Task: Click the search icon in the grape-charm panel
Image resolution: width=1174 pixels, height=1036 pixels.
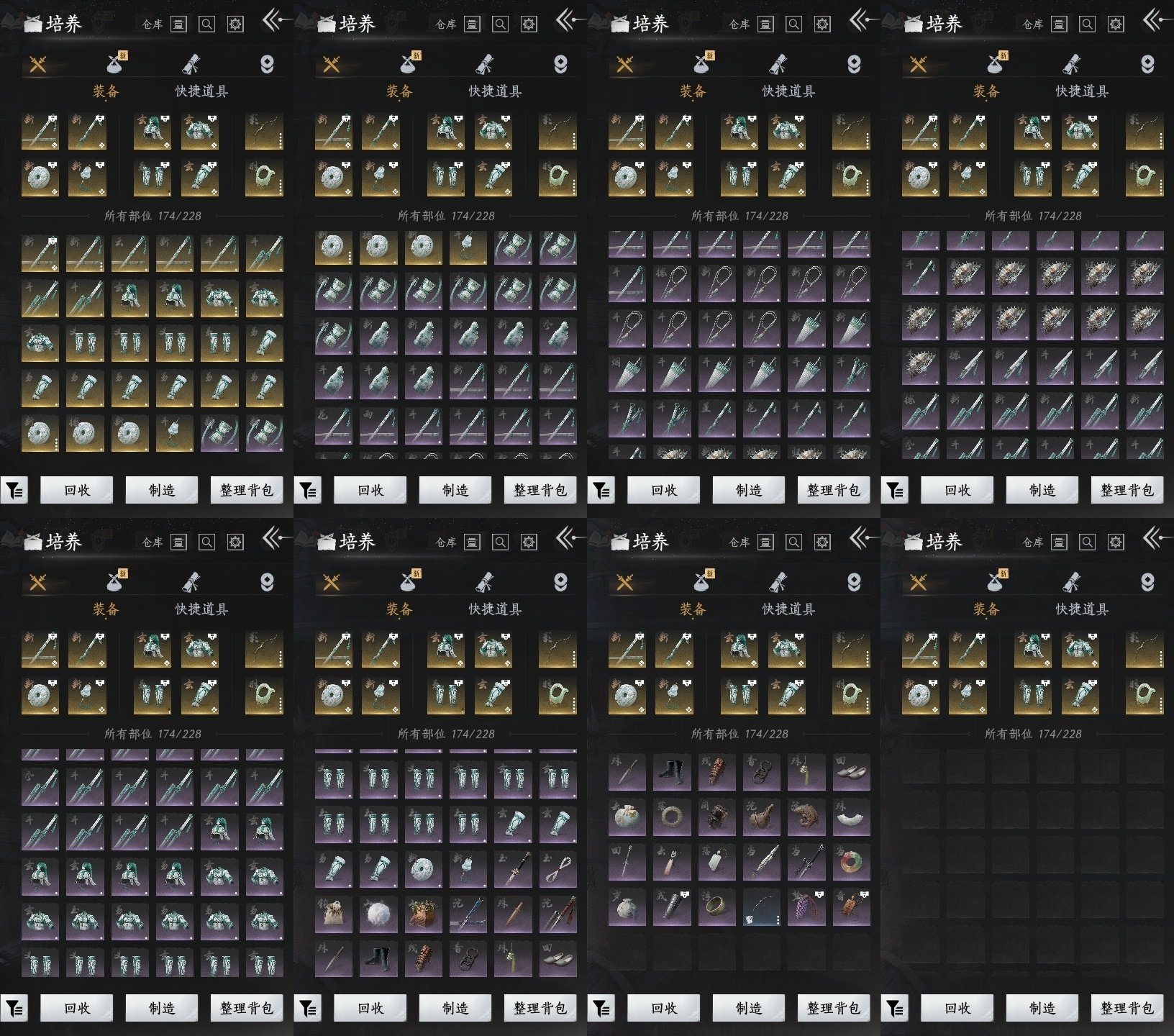Action: [793, 542]
